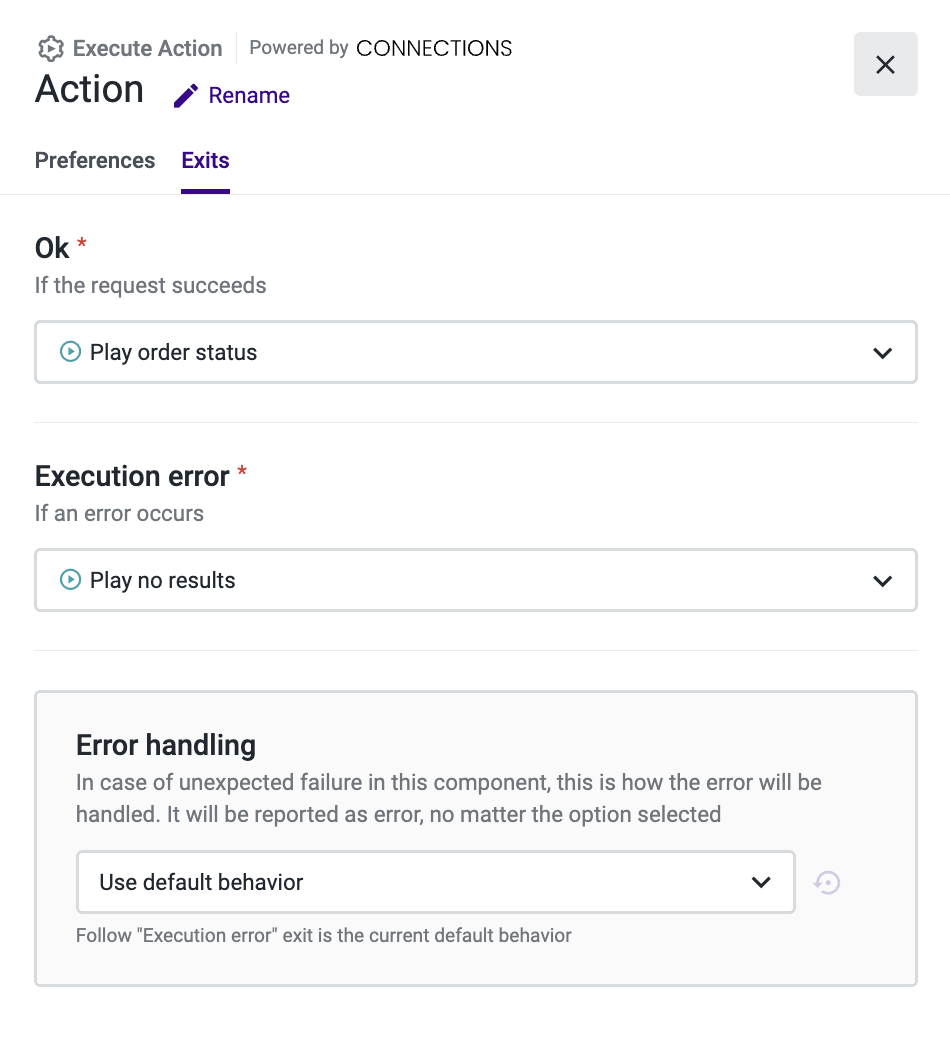Select the Exits tab

(205, 161)
